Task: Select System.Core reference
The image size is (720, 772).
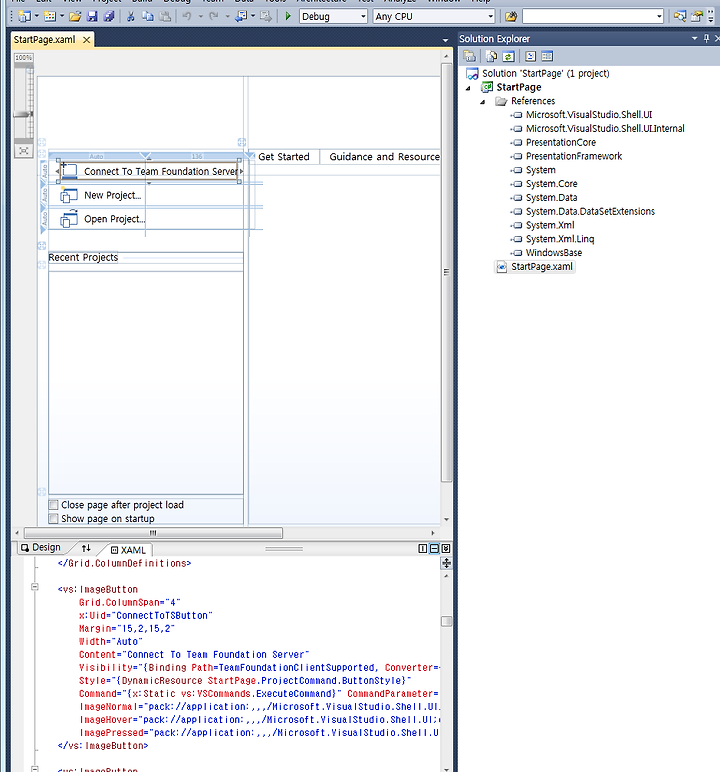Action: pyautogui.click(x=551, y=184)
